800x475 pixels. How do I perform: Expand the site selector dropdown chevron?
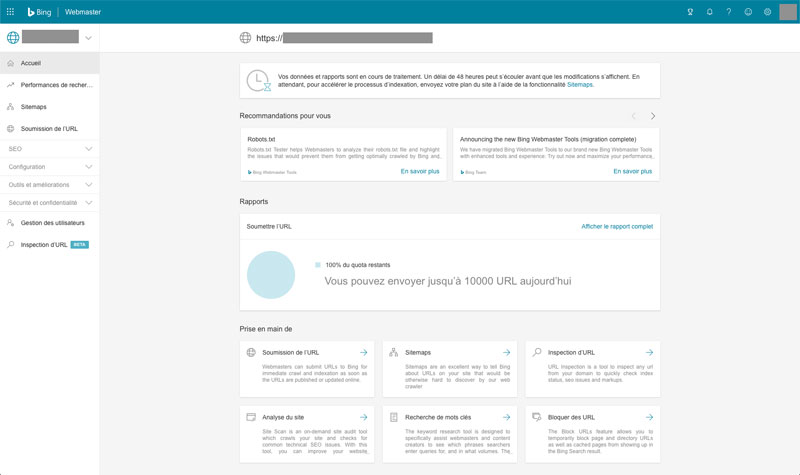tap(88, 38)
